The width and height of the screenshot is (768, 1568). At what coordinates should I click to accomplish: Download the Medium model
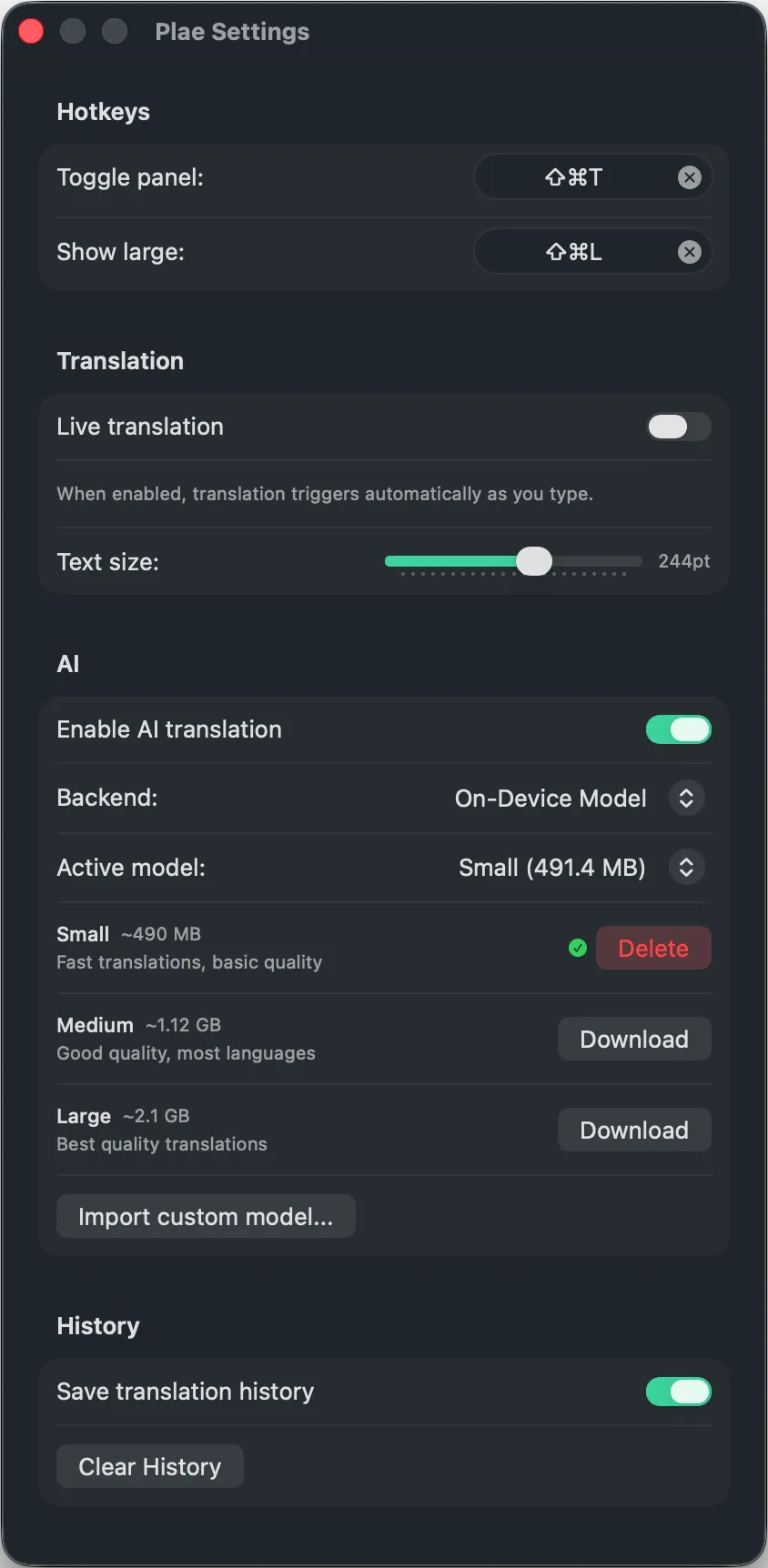point(633,1038)
